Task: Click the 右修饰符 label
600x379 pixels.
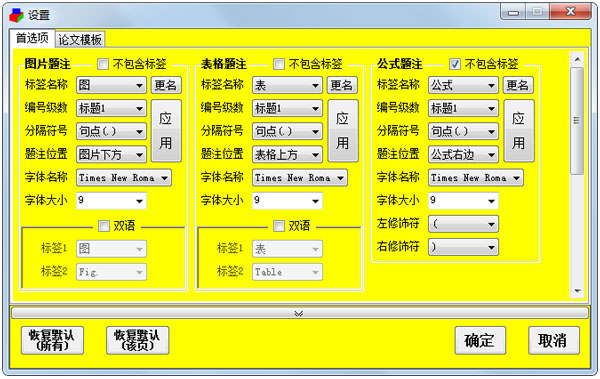Action: click(398, 246)
